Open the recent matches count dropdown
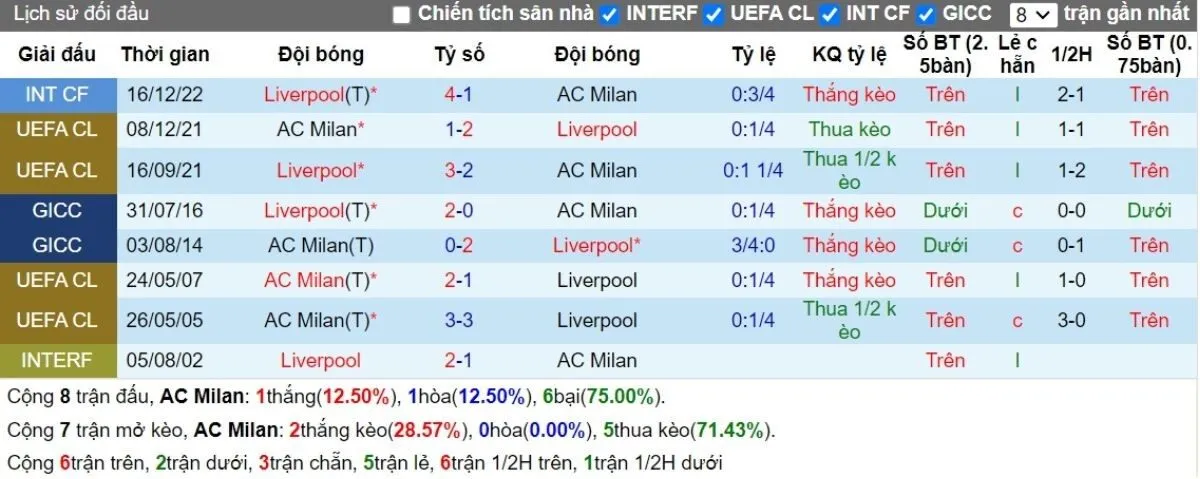1200x479 pixels. pyautogui.click(x=1032, y=15)
